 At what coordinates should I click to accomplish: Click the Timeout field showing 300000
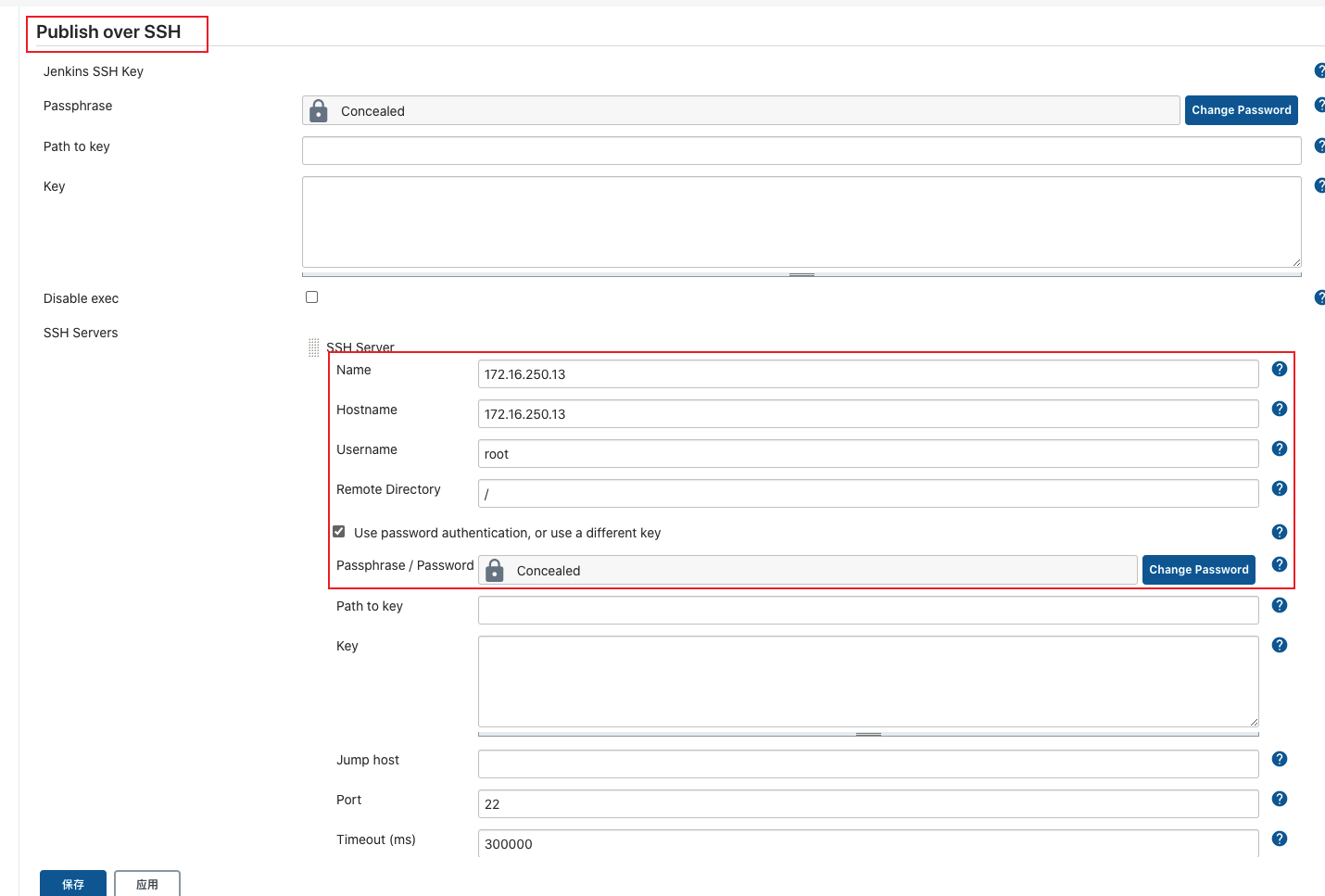[x=868, y=843]
